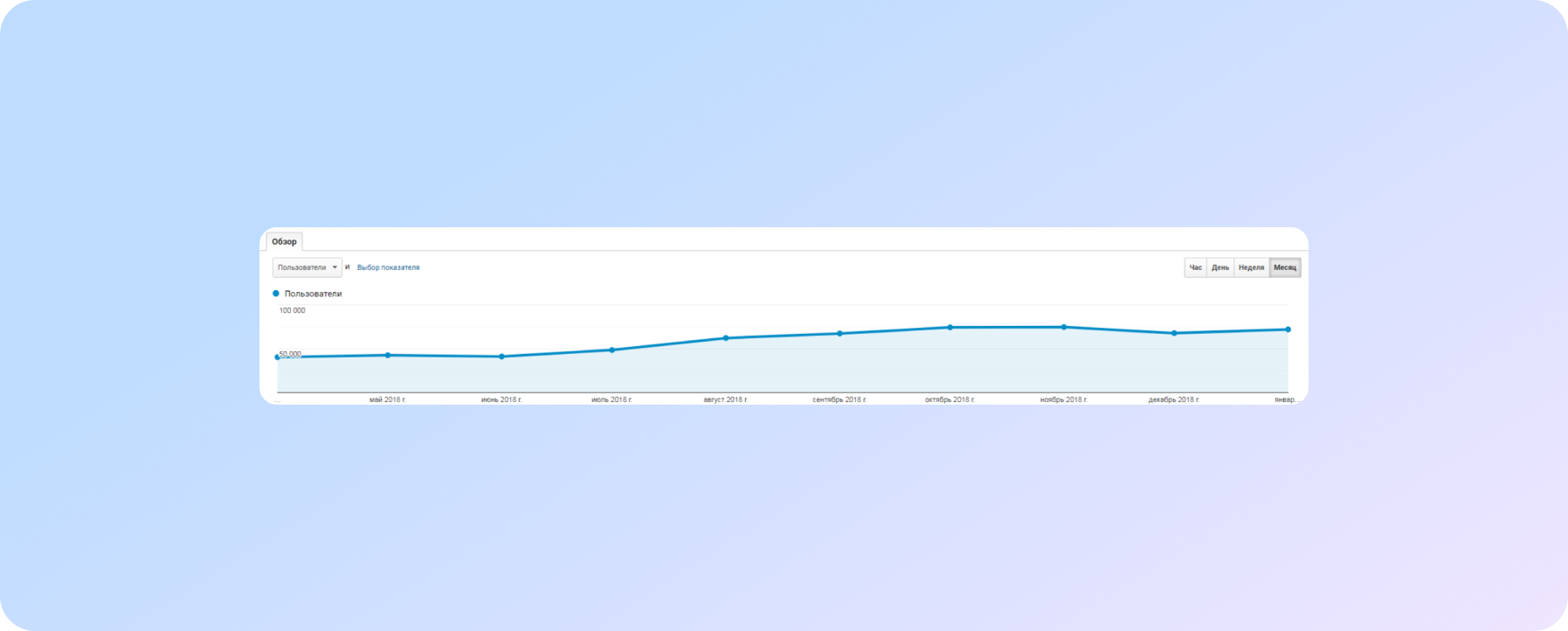Expand the Пользователи metric dropdown
Screen dimensions: 1568x631
point(307,267)
